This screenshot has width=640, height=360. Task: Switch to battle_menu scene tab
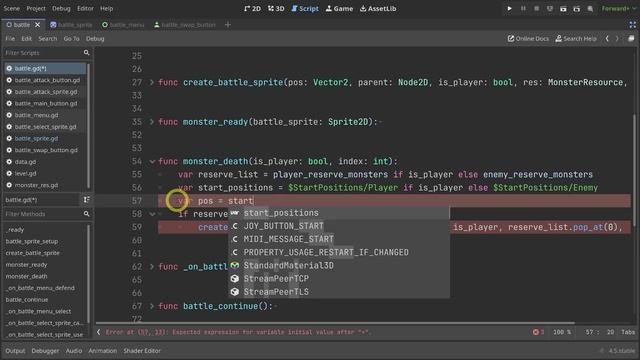point(123,25)
